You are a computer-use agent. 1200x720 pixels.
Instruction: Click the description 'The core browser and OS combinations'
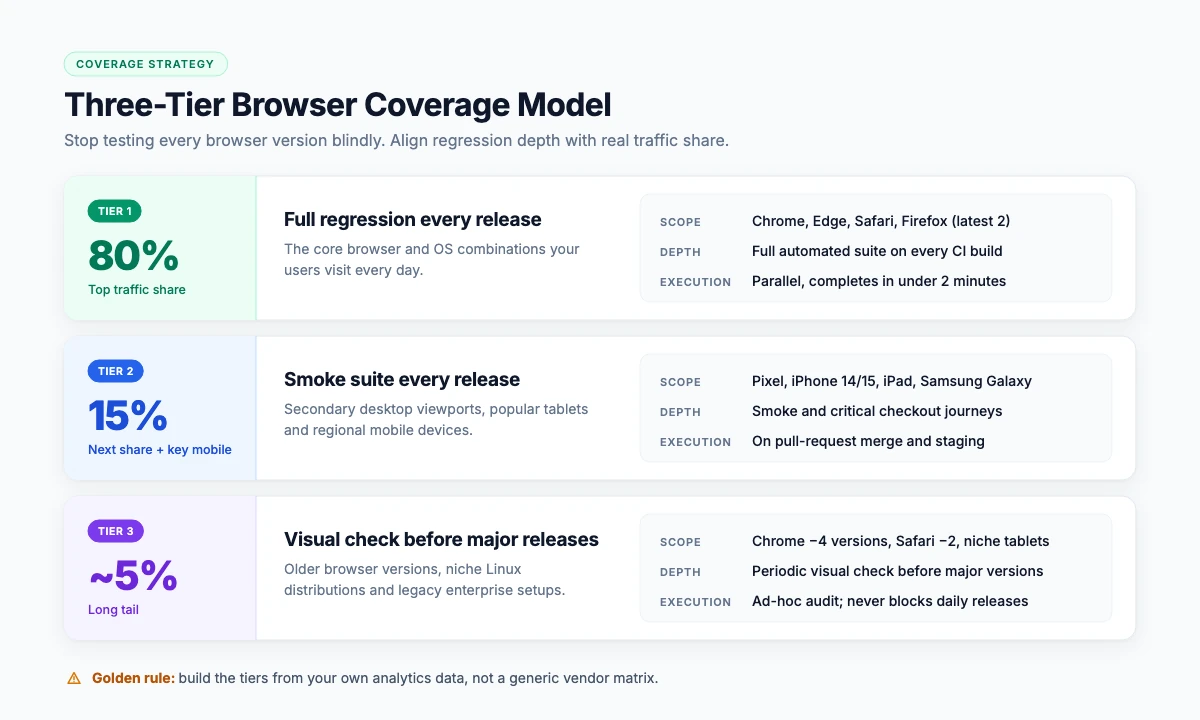pyautogui.click(x=432, y=260)
